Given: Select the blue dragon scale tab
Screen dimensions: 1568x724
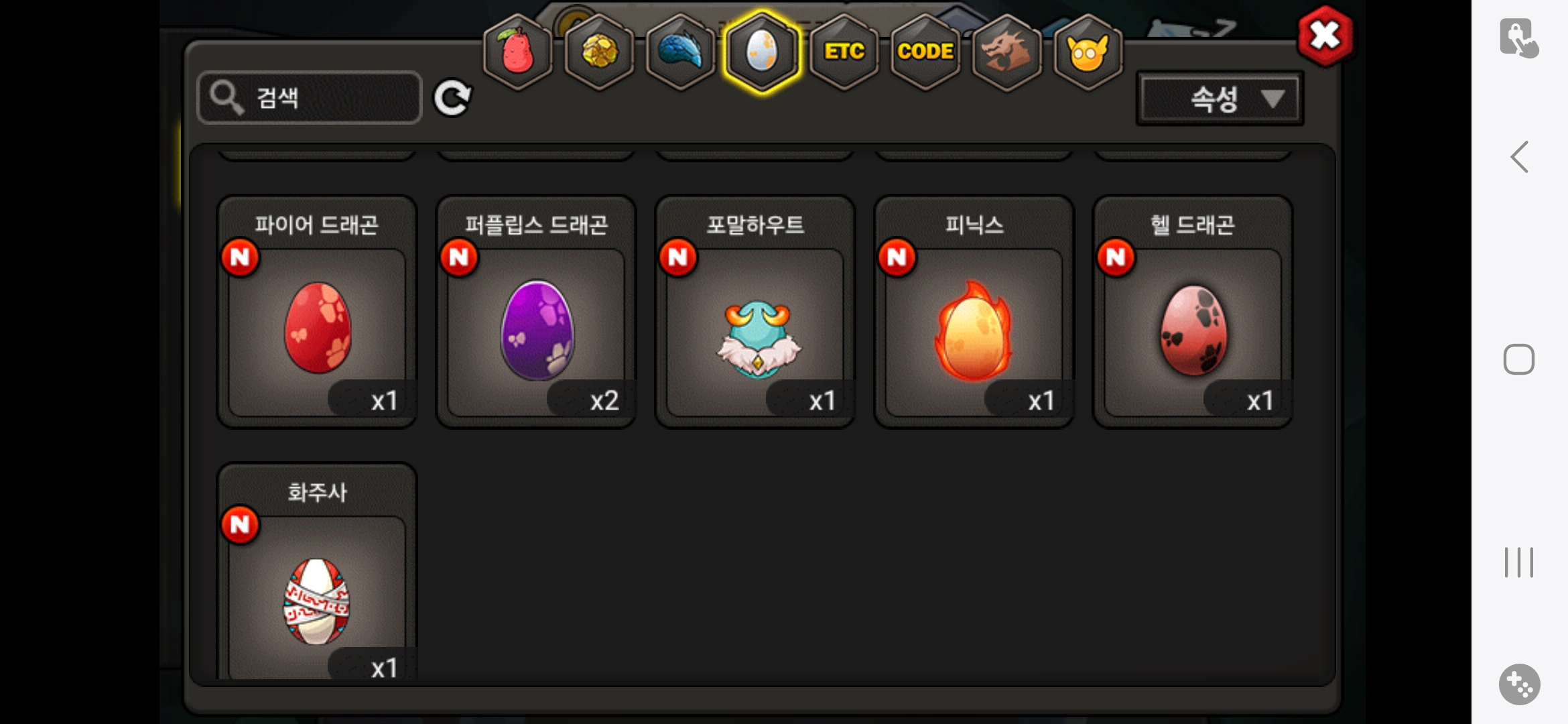Looking at the screenshot, I should (680, 51).
